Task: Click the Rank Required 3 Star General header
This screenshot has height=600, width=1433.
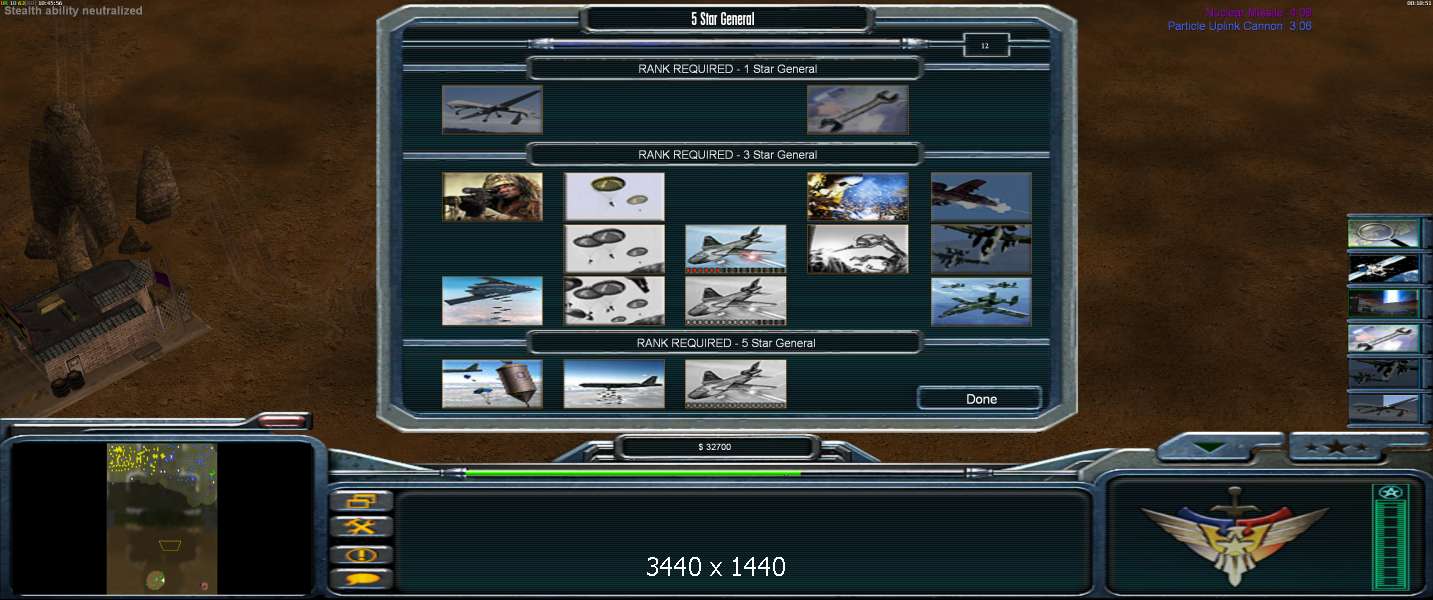Action: point(727,155)
